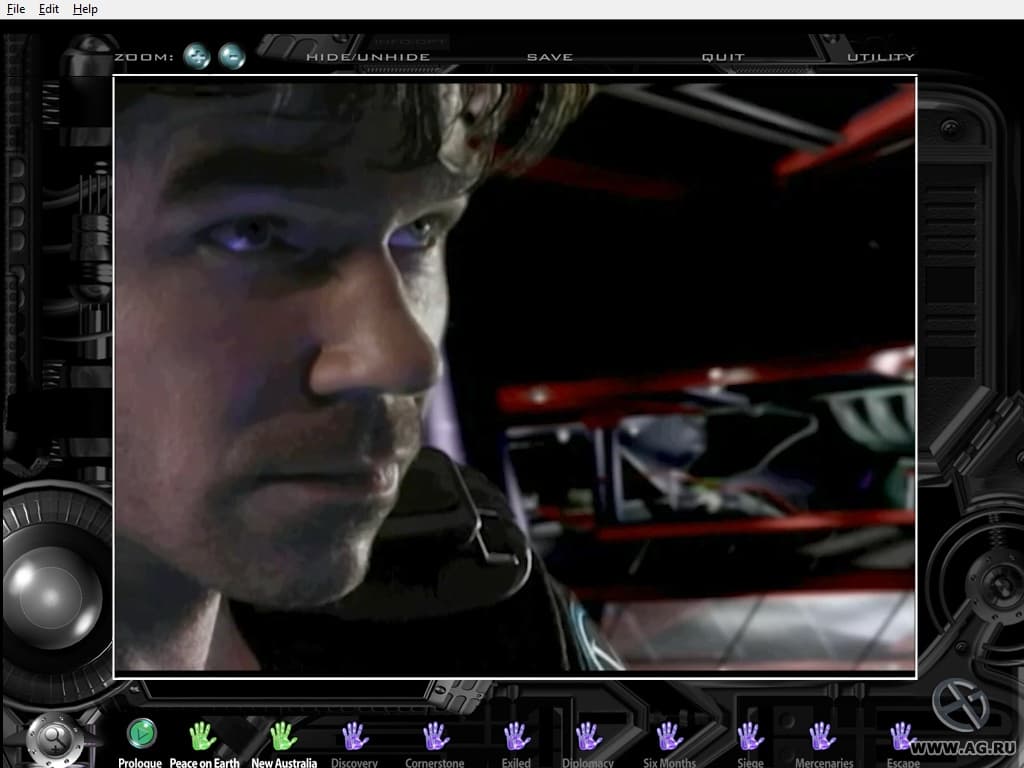Click the HIDE/UNHIDE button

pos(368,57)
